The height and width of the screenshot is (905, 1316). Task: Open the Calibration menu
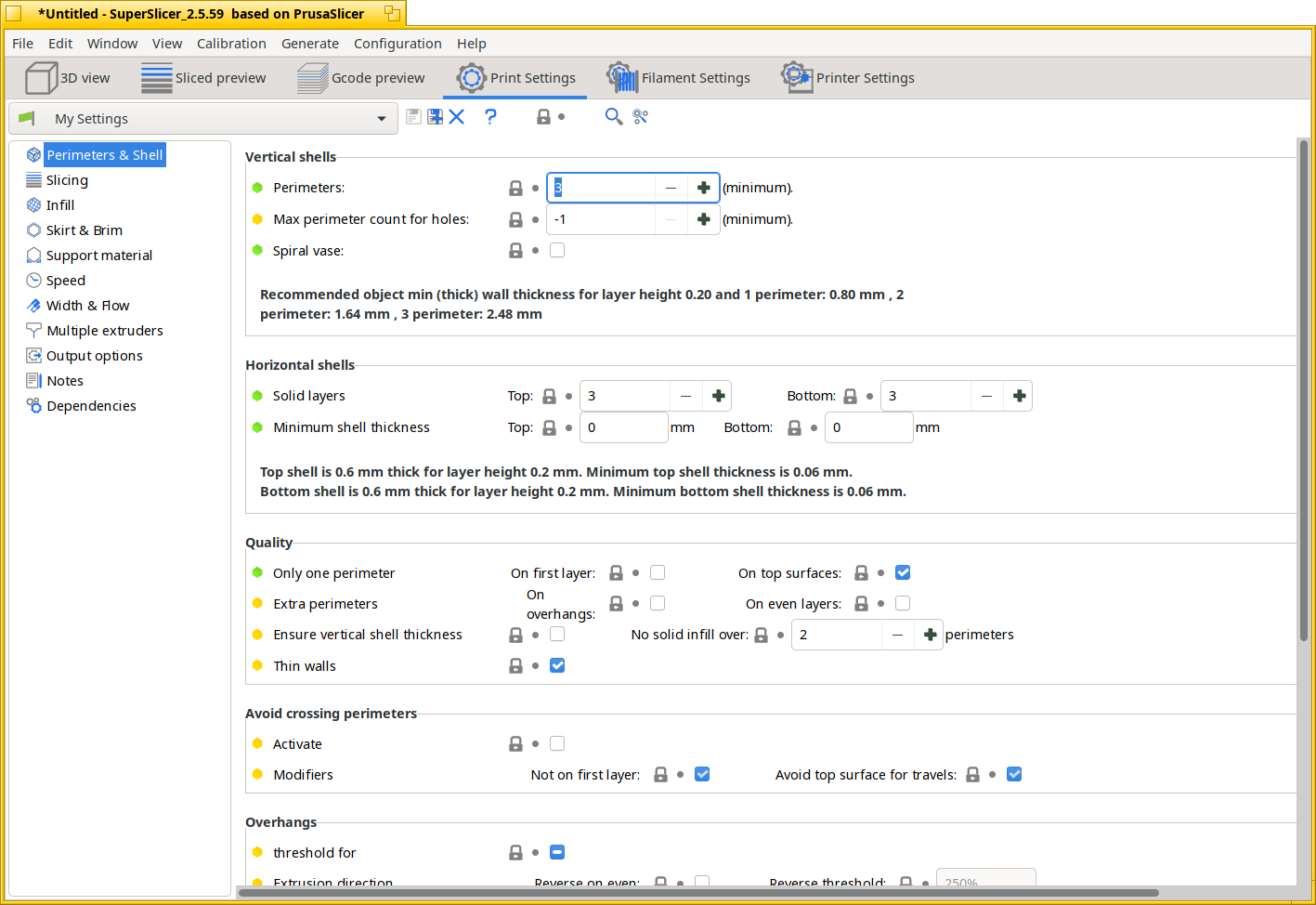click(x=231, y=44)
